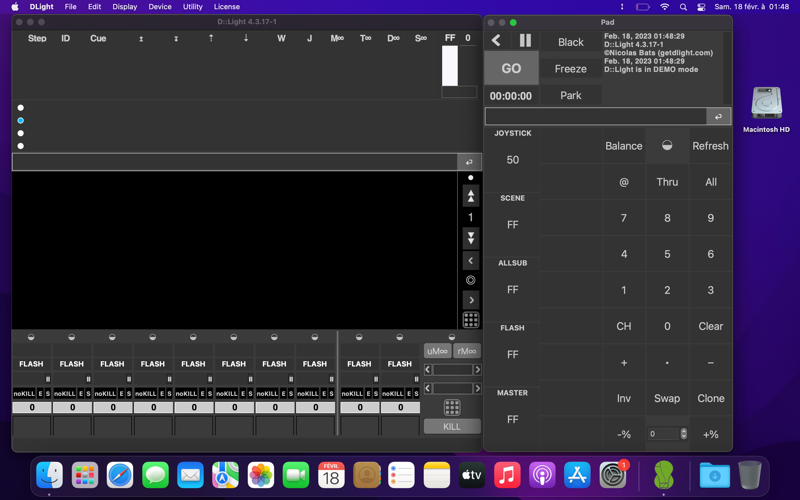Select the topmost radio button in the list

point(21,107)
